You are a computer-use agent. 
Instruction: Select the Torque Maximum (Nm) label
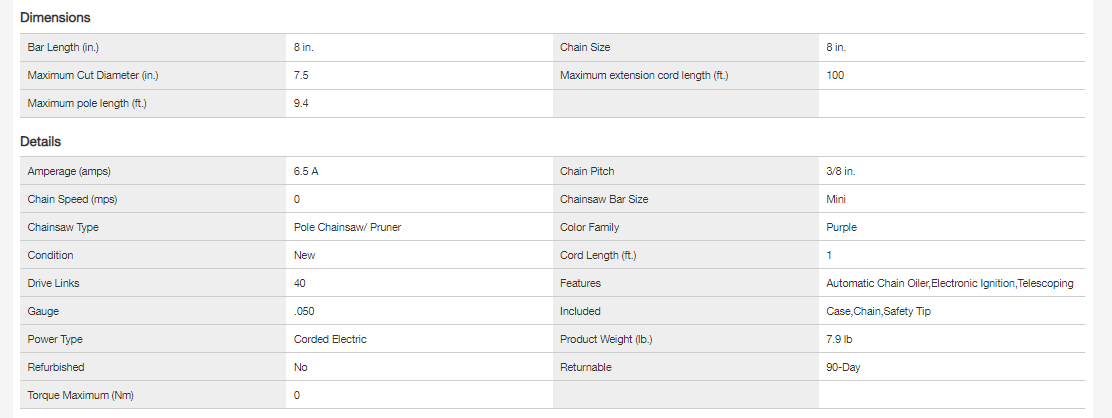coord(80,396)
